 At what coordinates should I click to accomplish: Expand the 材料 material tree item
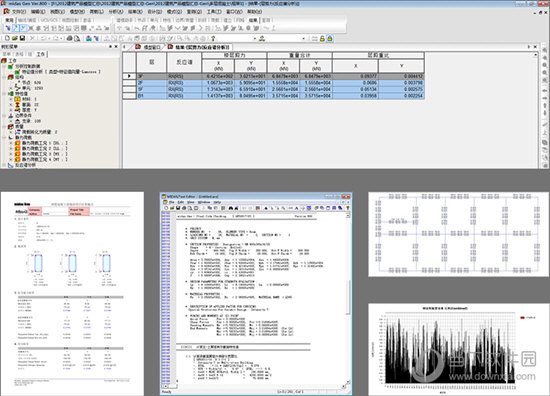click(11, 99)
